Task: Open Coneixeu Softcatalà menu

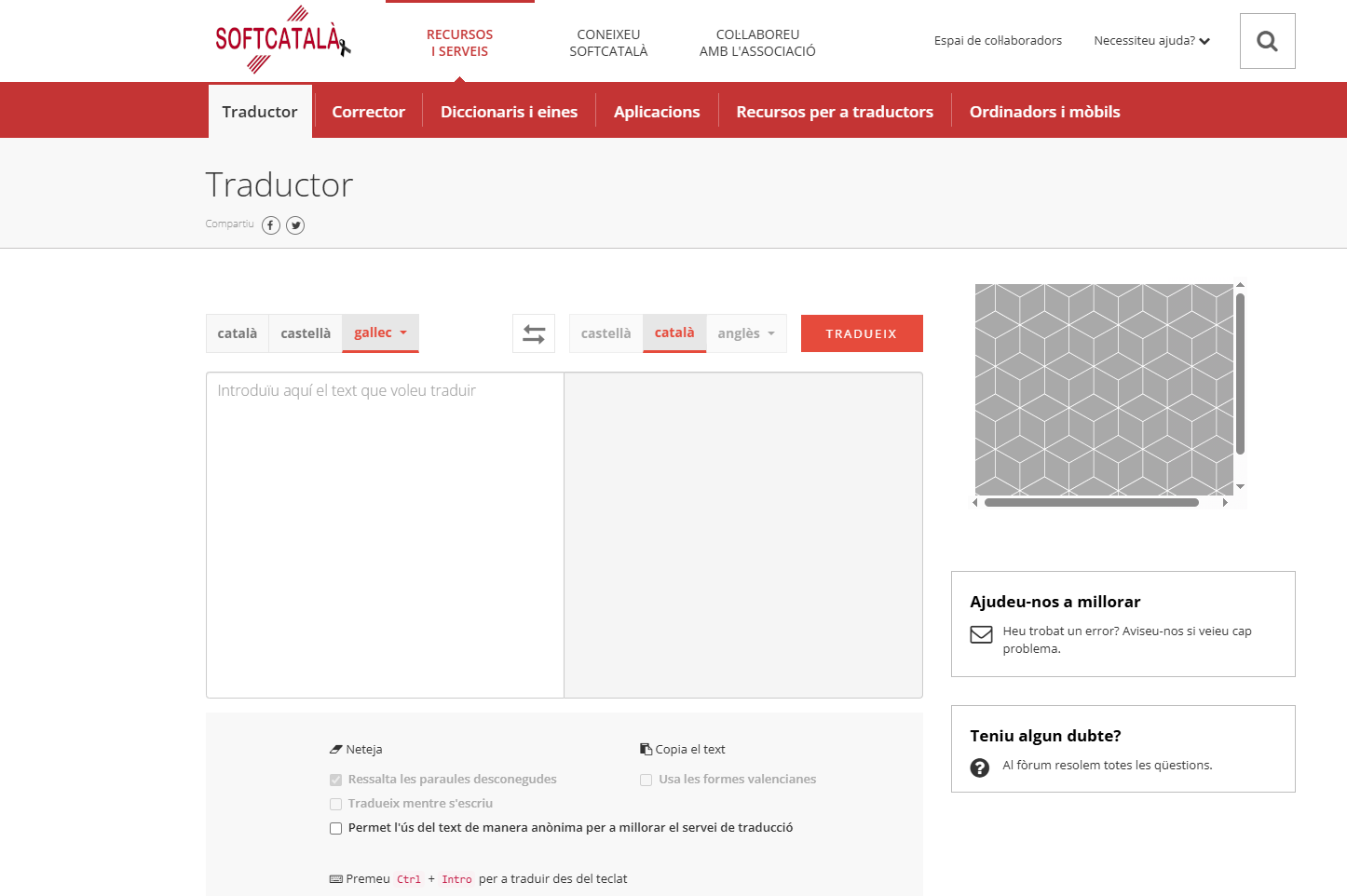Action: click(x=608, y=43)
